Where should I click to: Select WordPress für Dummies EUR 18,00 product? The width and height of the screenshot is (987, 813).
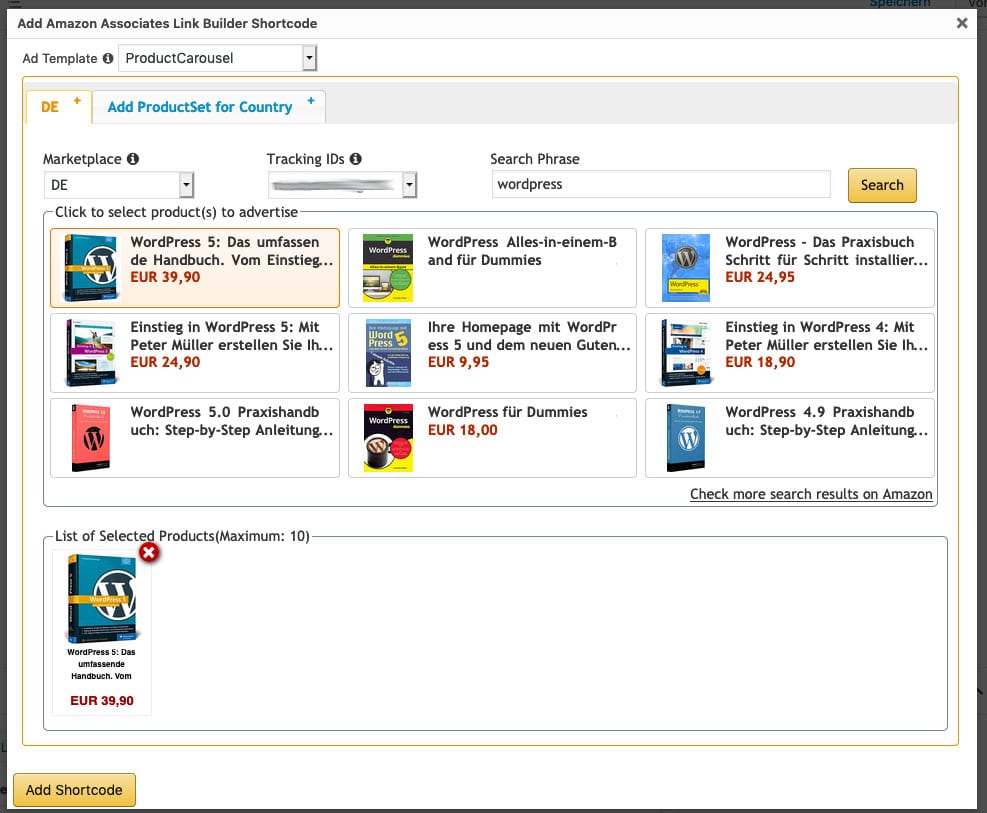(492, 438)
